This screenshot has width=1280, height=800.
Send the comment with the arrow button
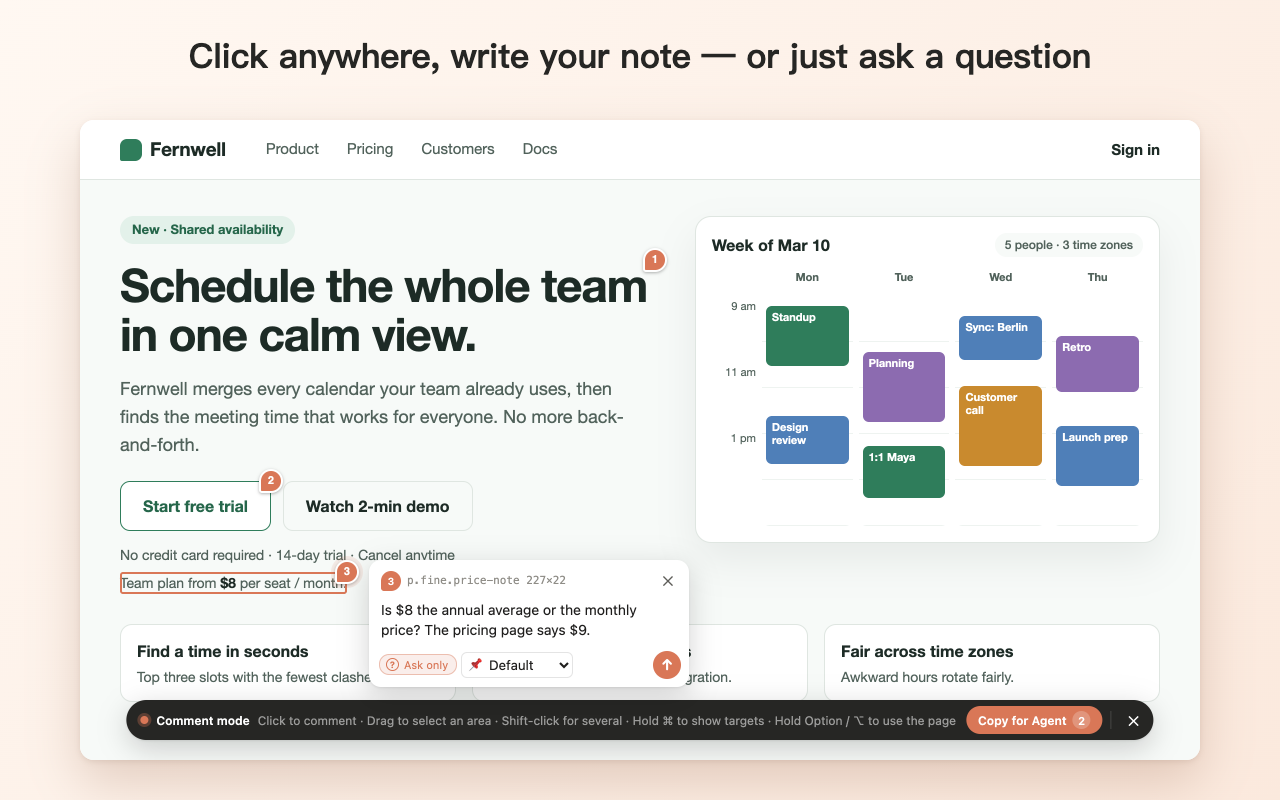click(x=666, y=665)
